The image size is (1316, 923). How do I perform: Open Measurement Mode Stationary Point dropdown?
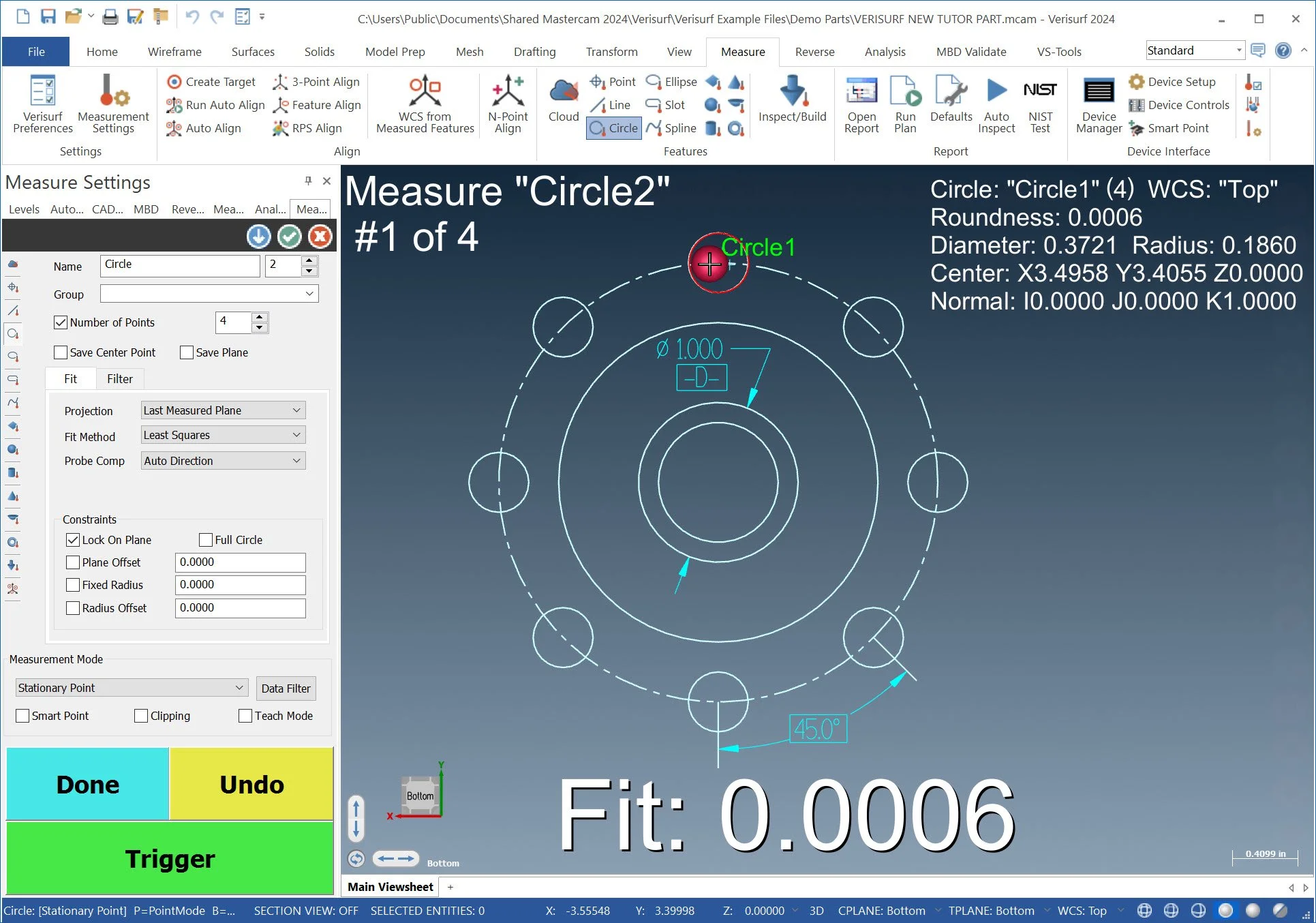[x=130, y=688]
